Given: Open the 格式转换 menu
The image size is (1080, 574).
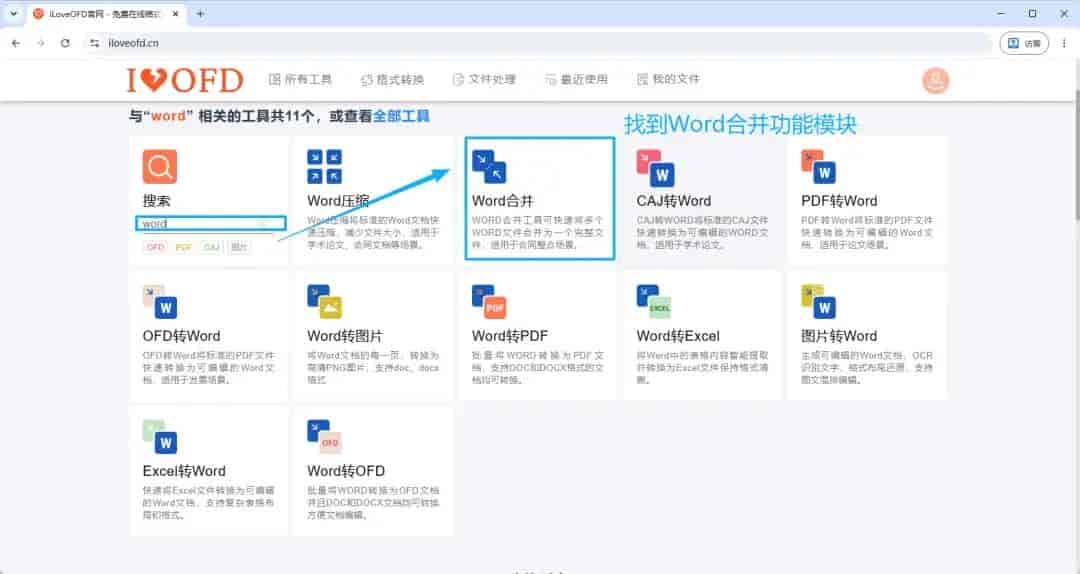Looking at the screenshot, I should point(393,79).
